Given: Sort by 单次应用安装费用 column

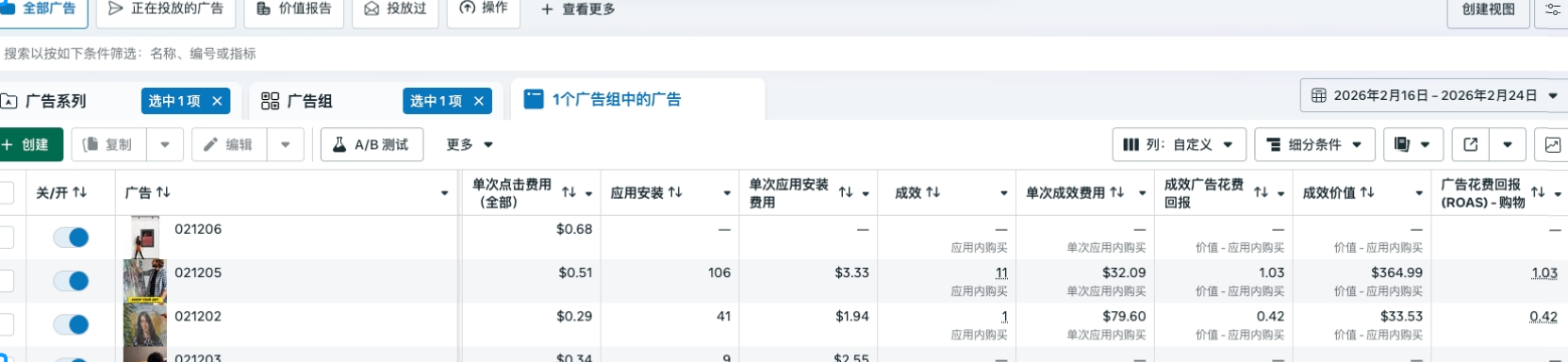Looking at the screenshot, I should (846, 192).
